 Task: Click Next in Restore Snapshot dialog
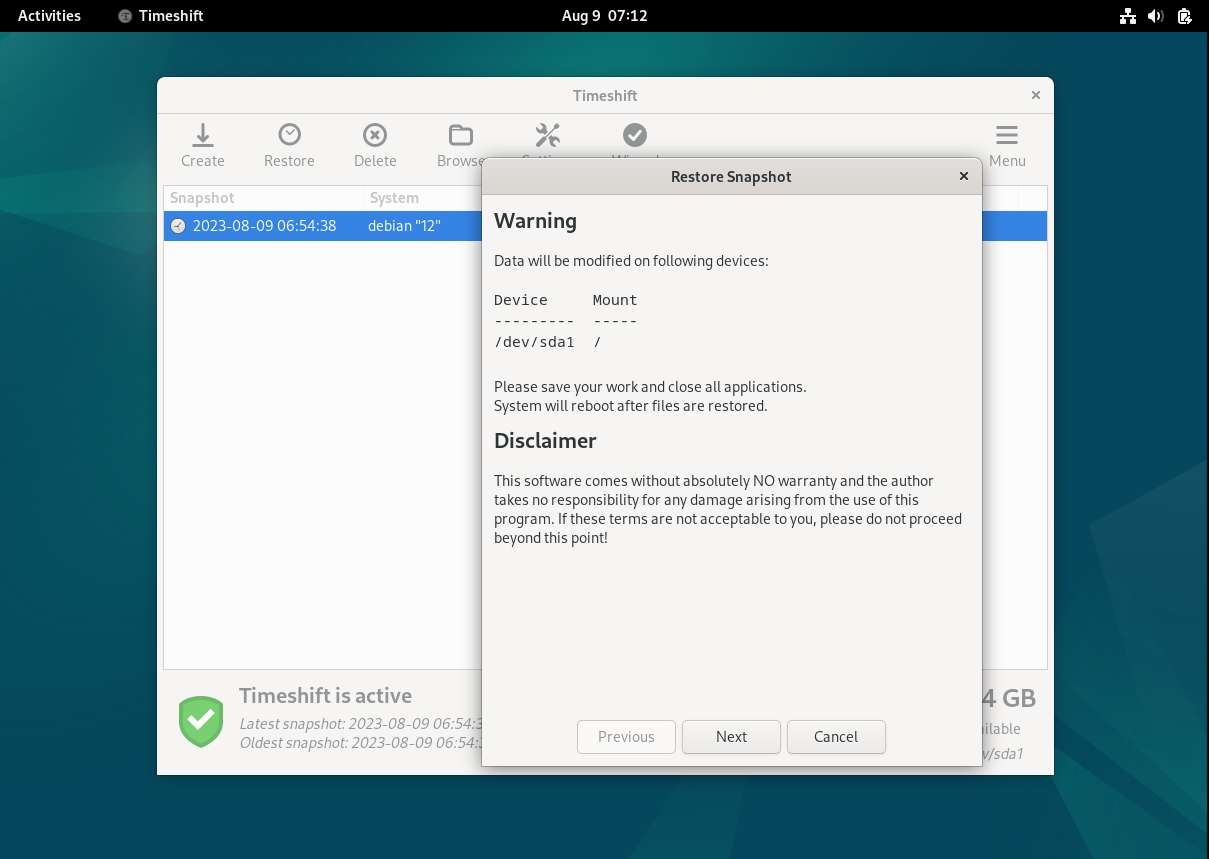pyautogui.click(x=731, y=737)
